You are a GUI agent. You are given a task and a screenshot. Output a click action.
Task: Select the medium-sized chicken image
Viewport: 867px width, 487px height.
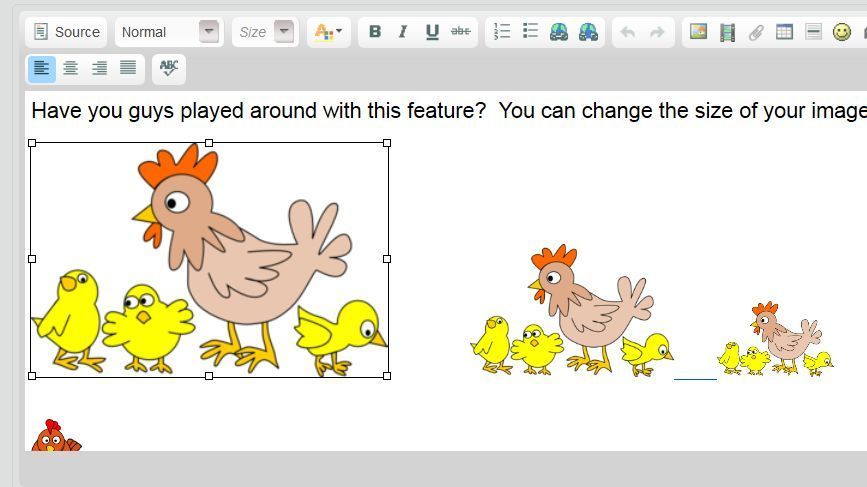pyautogui.click(x=571, y=311)
